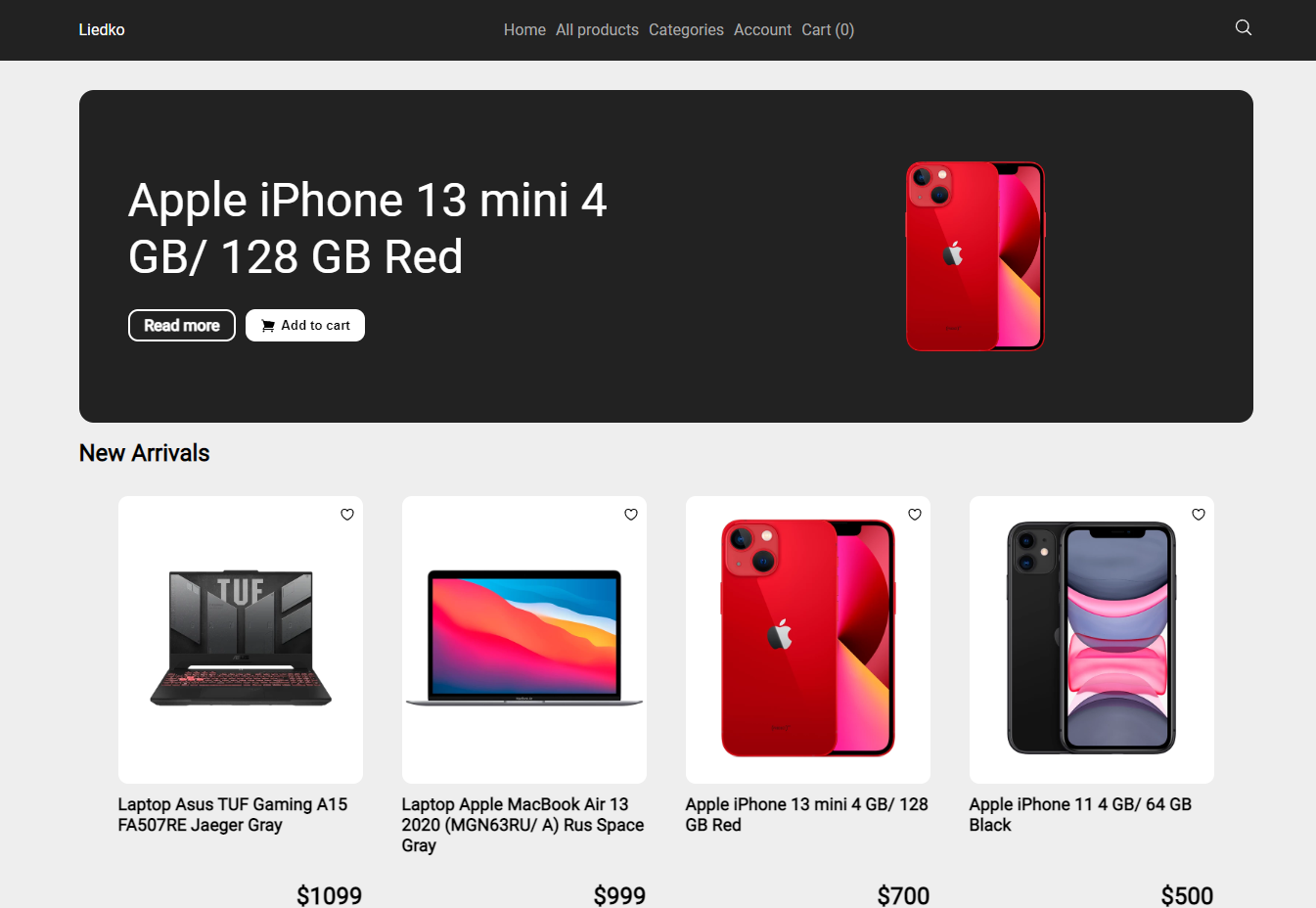
Task: Toggle the iPhone 13 mini wishlist heart
Action: pos(914,515)
